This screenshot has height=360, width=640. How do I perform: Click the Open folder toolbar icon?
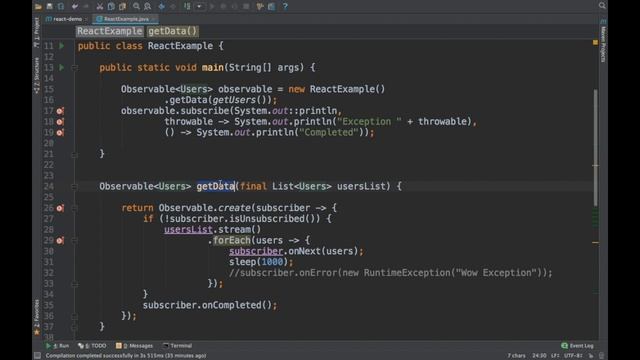[38, 7]
